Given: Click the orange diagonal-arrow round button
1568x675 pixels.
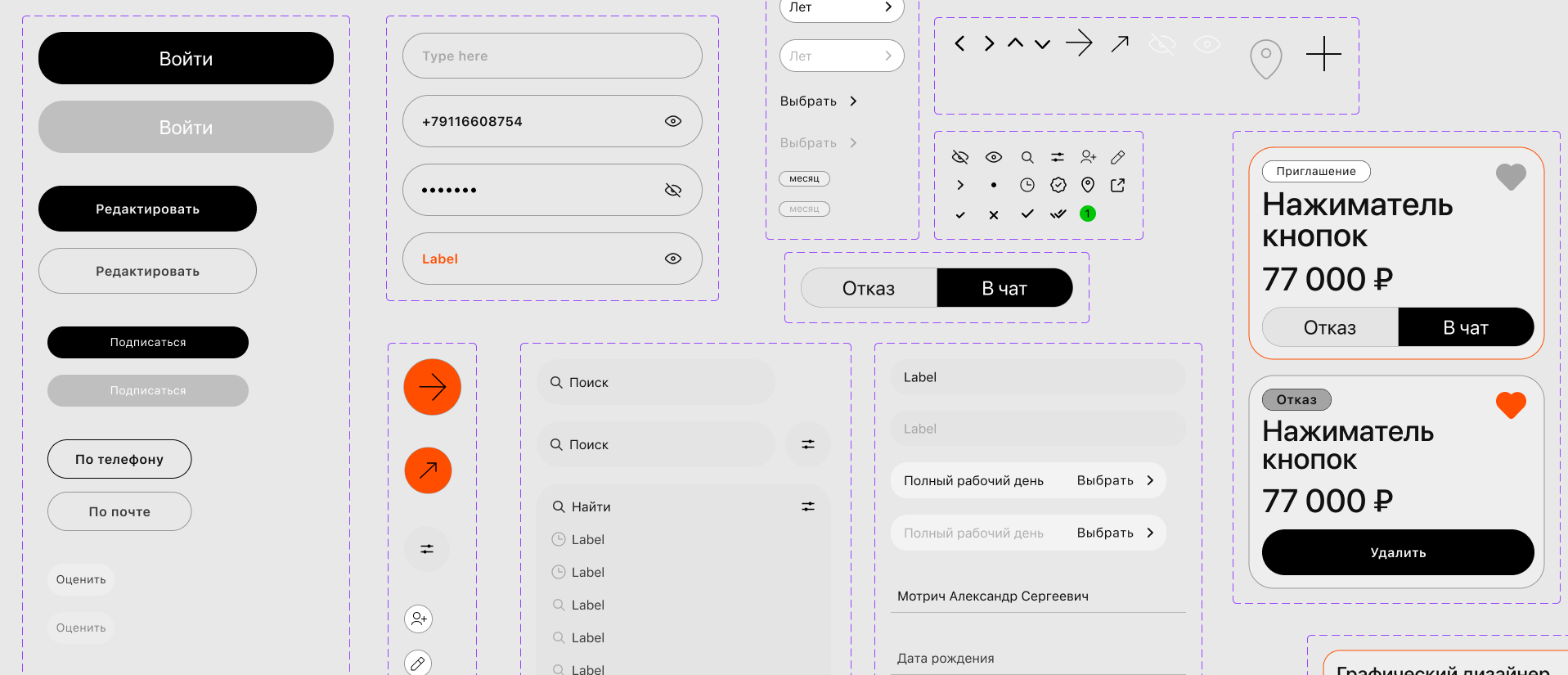Looking at the screenshot, I should pos(428,470).
